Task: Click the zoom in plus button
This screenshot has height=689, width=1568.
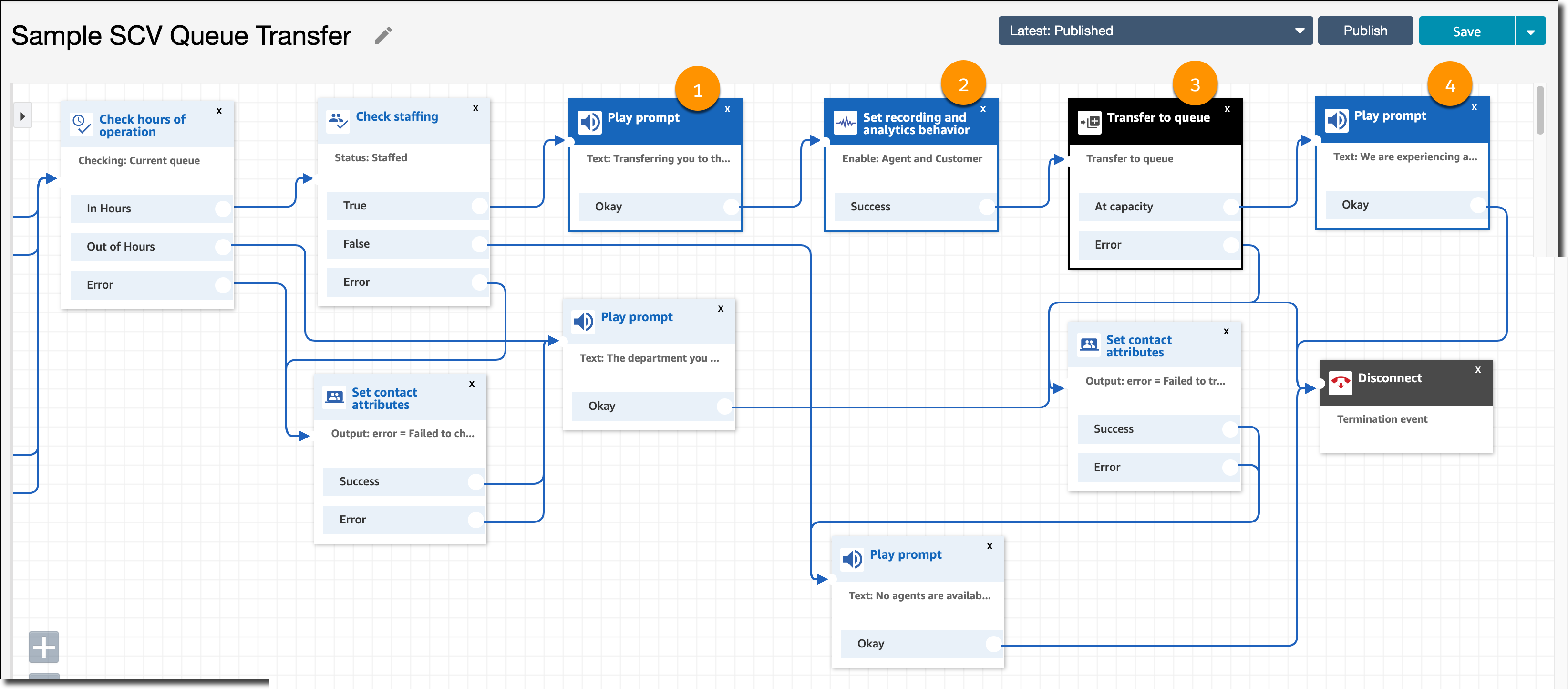Action: coord(44,647)
